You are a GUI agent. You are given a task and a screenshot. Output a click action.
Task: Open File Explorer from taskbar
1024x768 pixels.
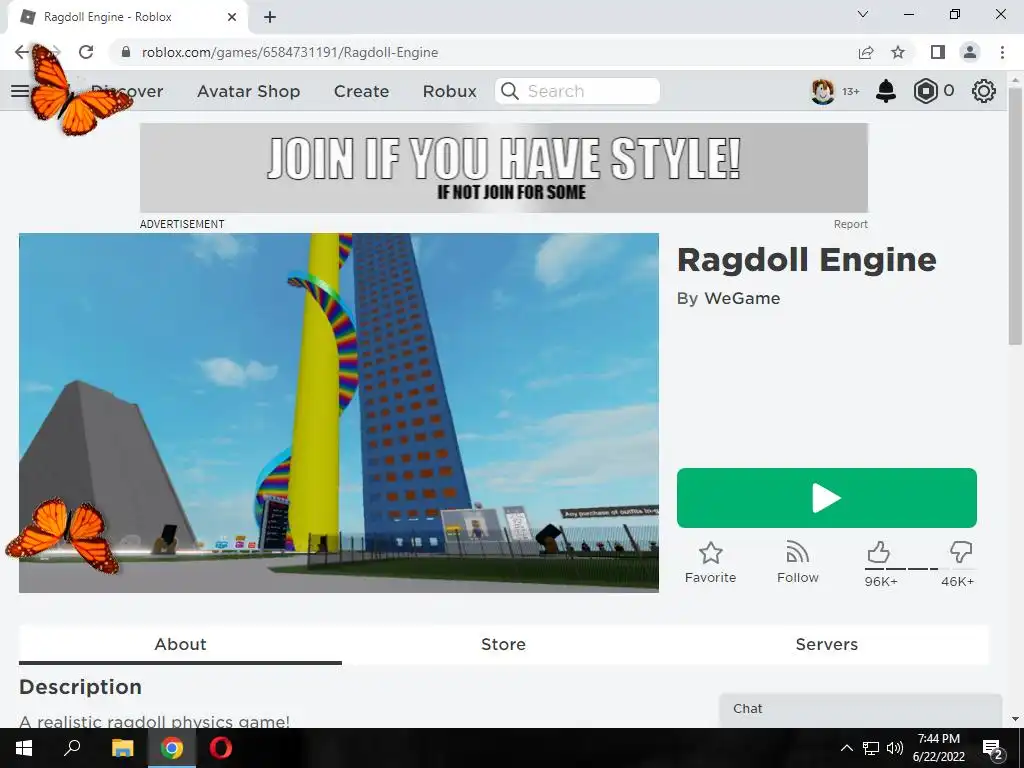[122, 748]
